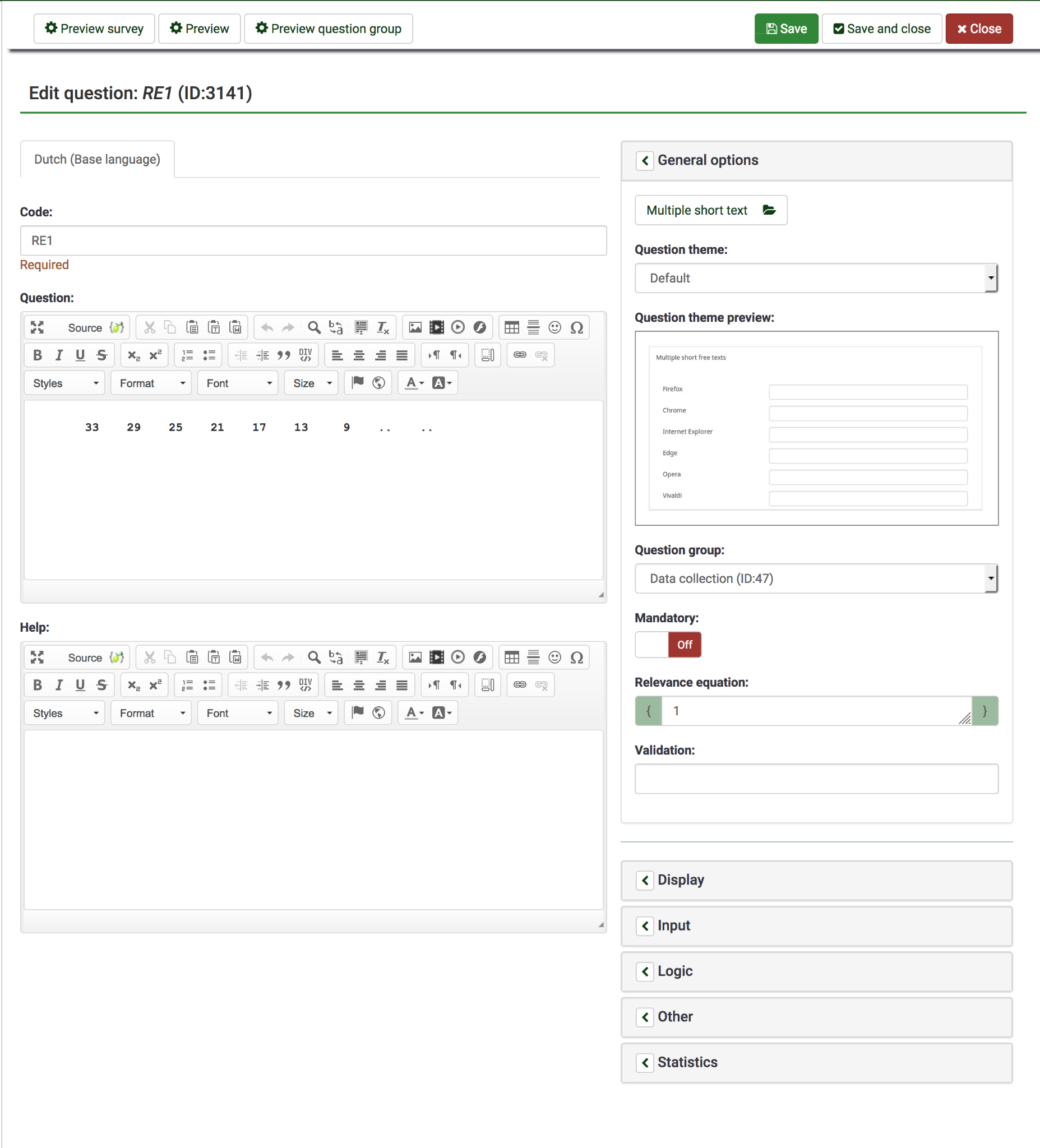This screenshot has height=1148, width=1040.
Task: Click the Code input field
Action: pos(313,240)
